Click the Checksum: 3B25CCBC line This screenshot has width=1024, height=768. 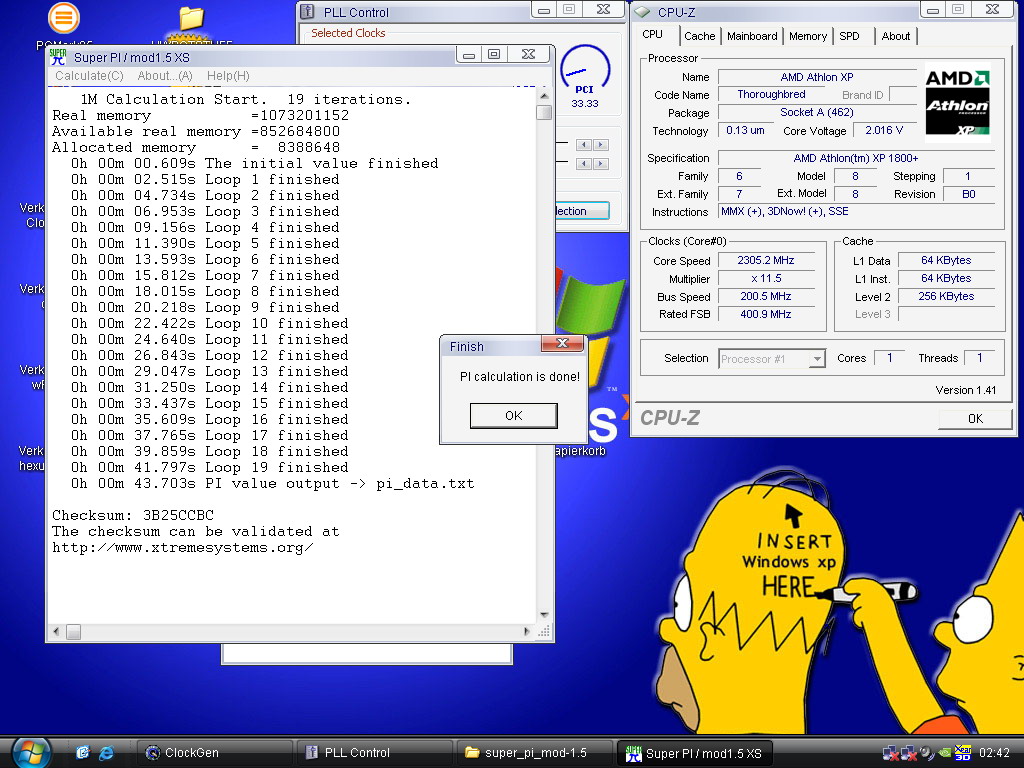[133, 515]
